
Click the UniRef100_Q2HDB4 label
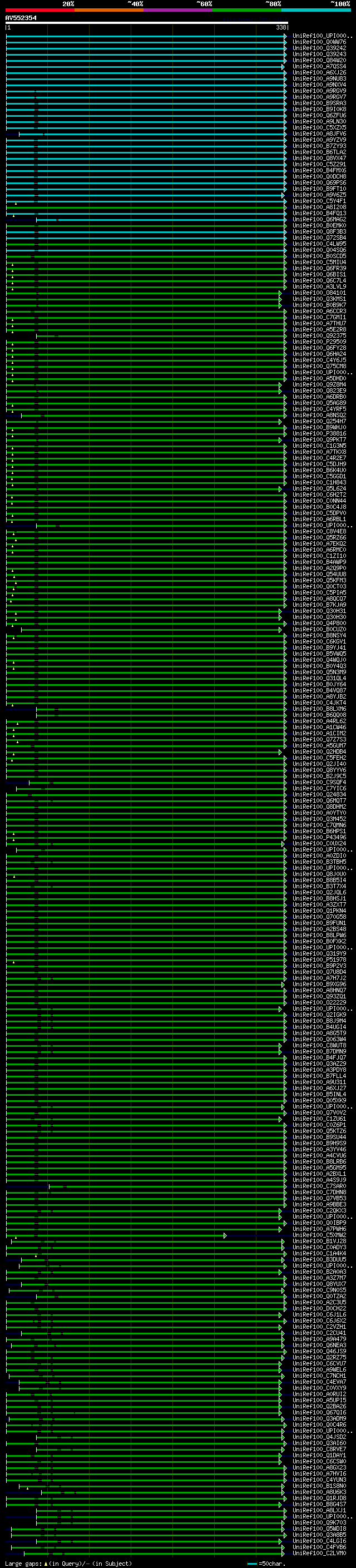click(319, 752)
